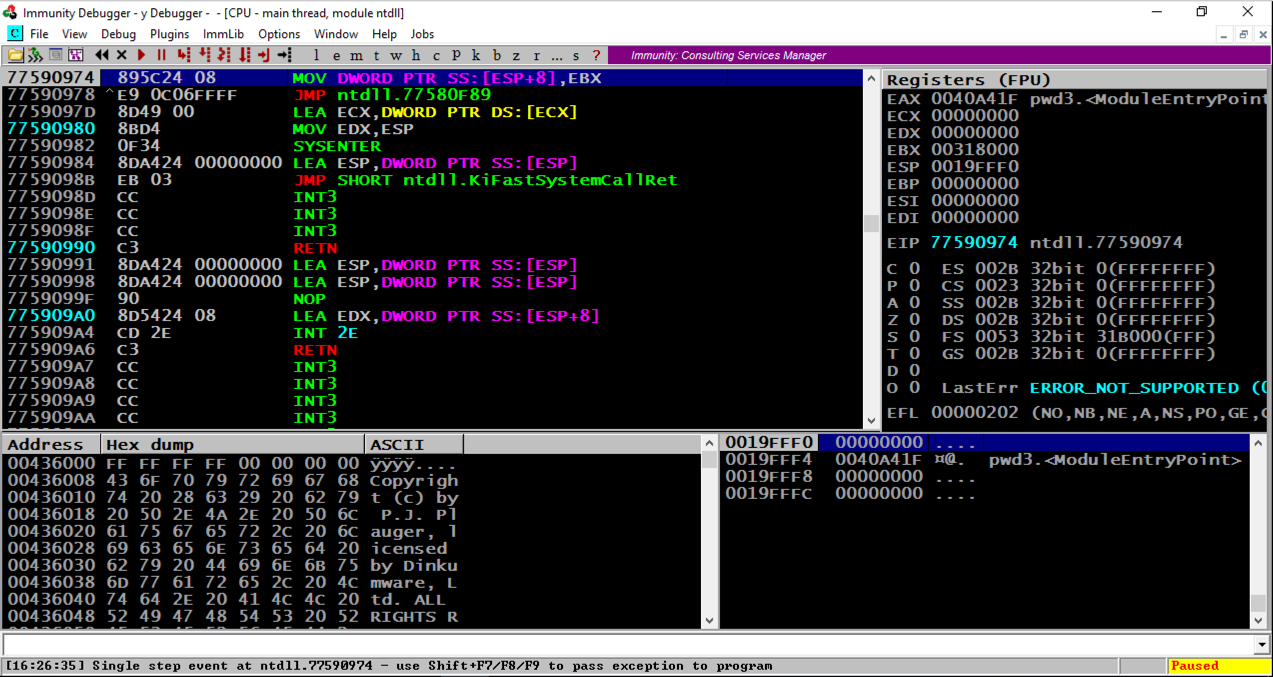The height and width of the screenshot is (677, 1273).
Task: Open the ImmLib menu
Action: click(x=223, y=34)
